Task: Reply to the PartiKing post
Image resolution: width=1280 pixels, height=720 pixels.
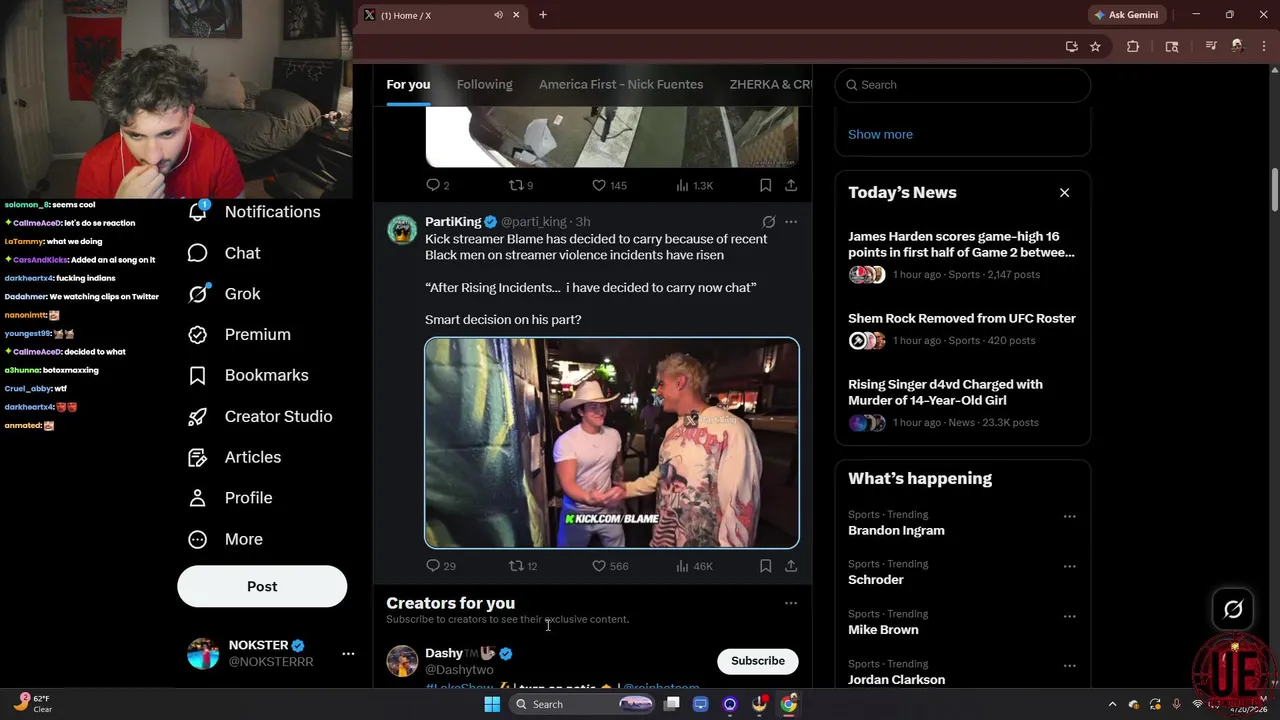Action: point(440,566)
